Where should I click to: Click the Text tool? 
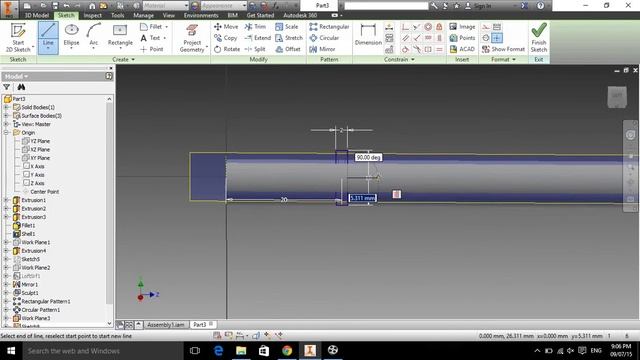point(153,38)
